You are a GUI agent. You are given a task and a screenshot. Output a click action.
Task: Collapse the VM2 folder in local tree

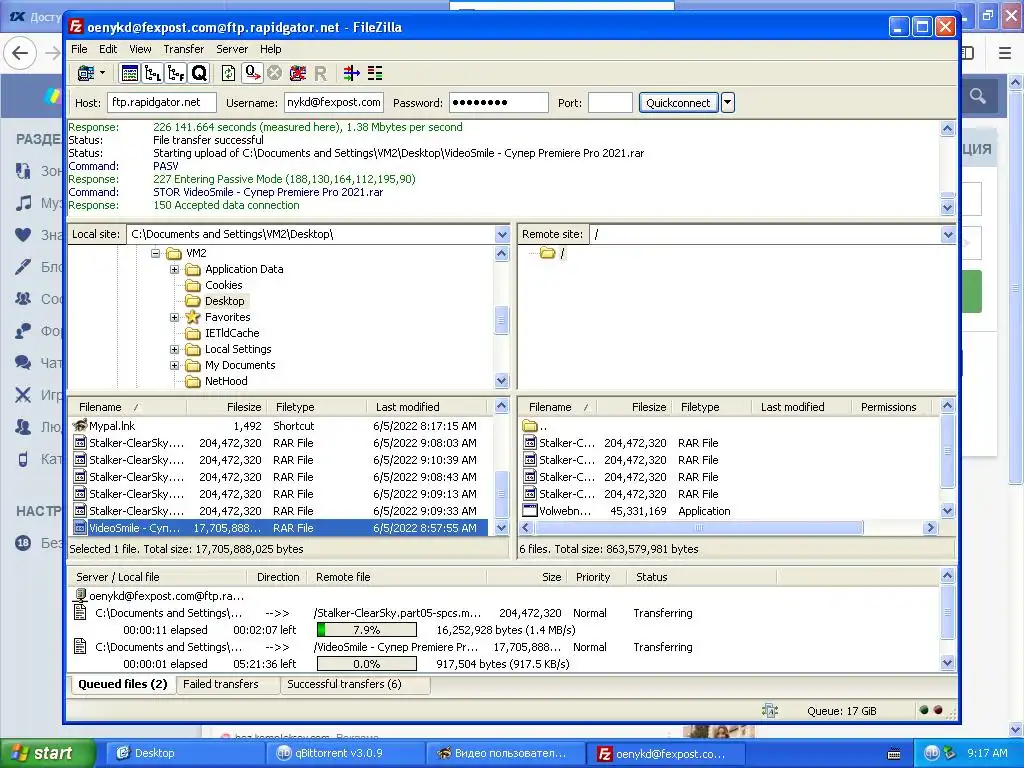point(155,253)
